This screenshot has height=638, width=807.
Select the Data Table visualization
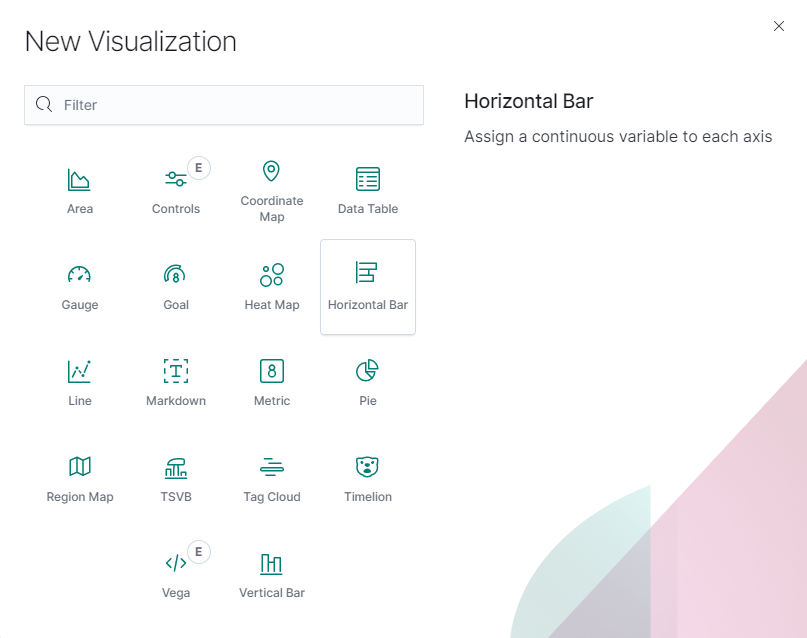(368, 191)
